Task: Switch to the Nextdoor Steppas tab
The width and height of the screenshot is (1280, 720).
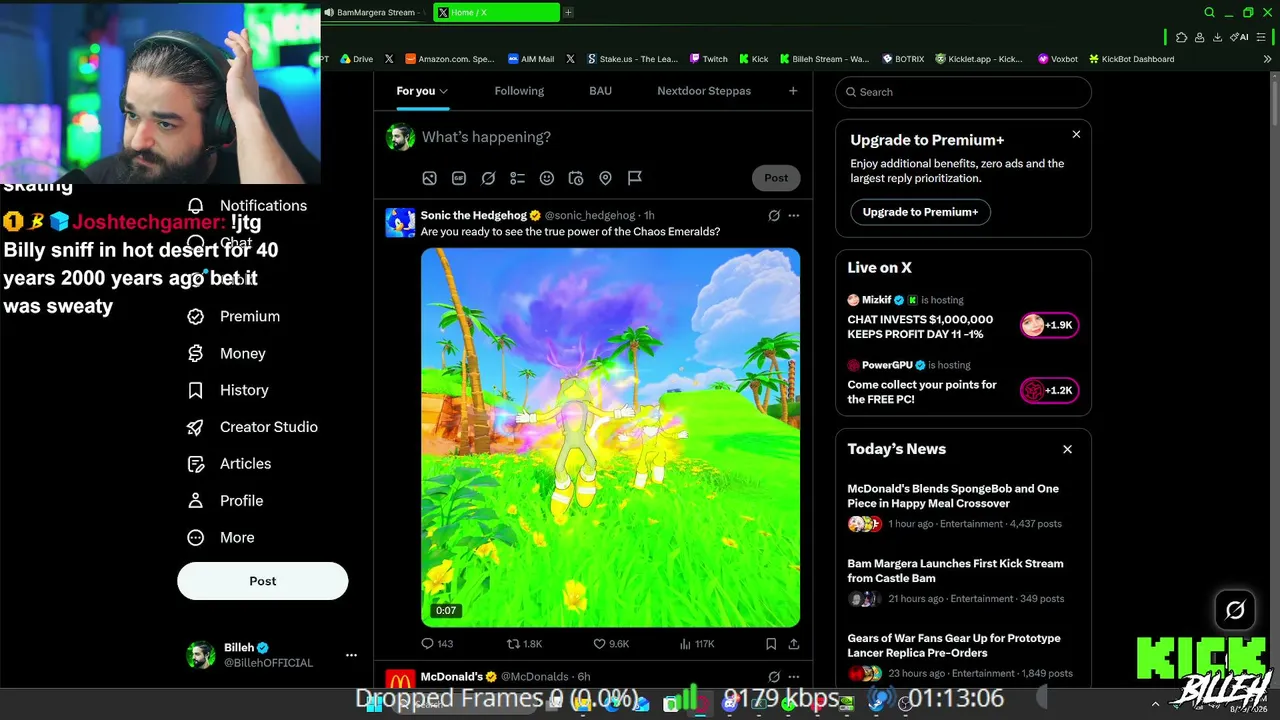Action: pos(704,91)
